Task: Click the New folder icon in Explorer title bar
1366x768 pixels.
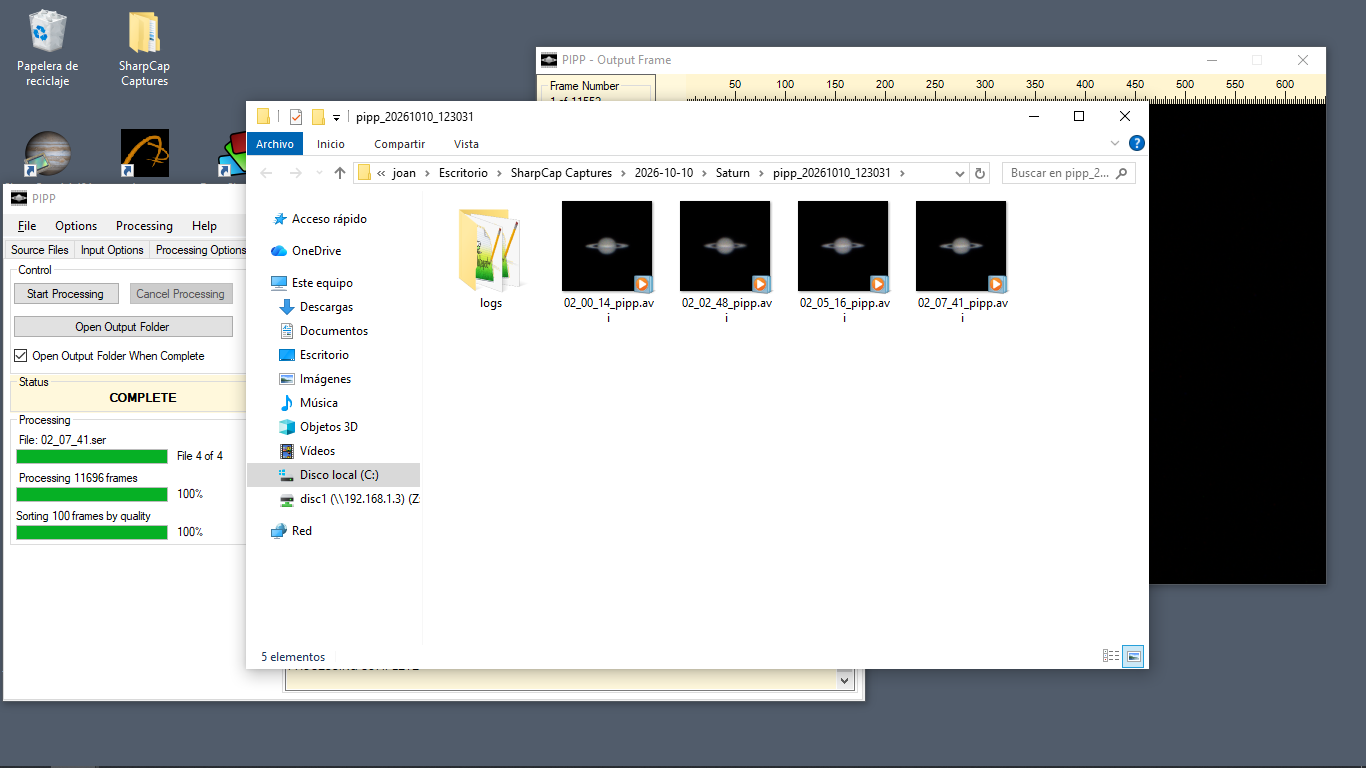Action: pos(318,117)
